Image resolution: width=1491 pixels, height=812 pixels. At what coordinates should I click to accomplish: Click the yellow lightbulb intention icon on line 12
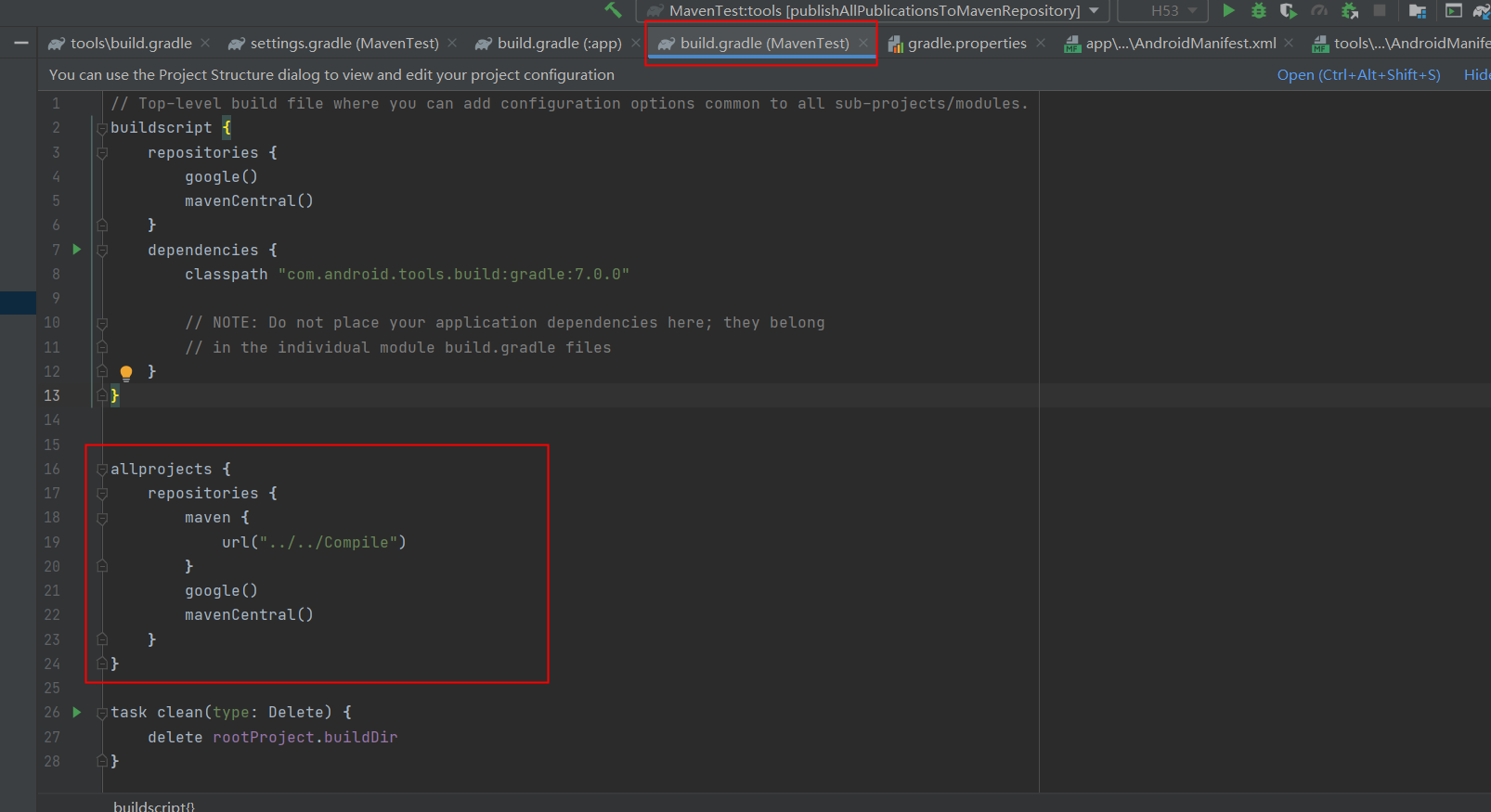click(126, 373)
